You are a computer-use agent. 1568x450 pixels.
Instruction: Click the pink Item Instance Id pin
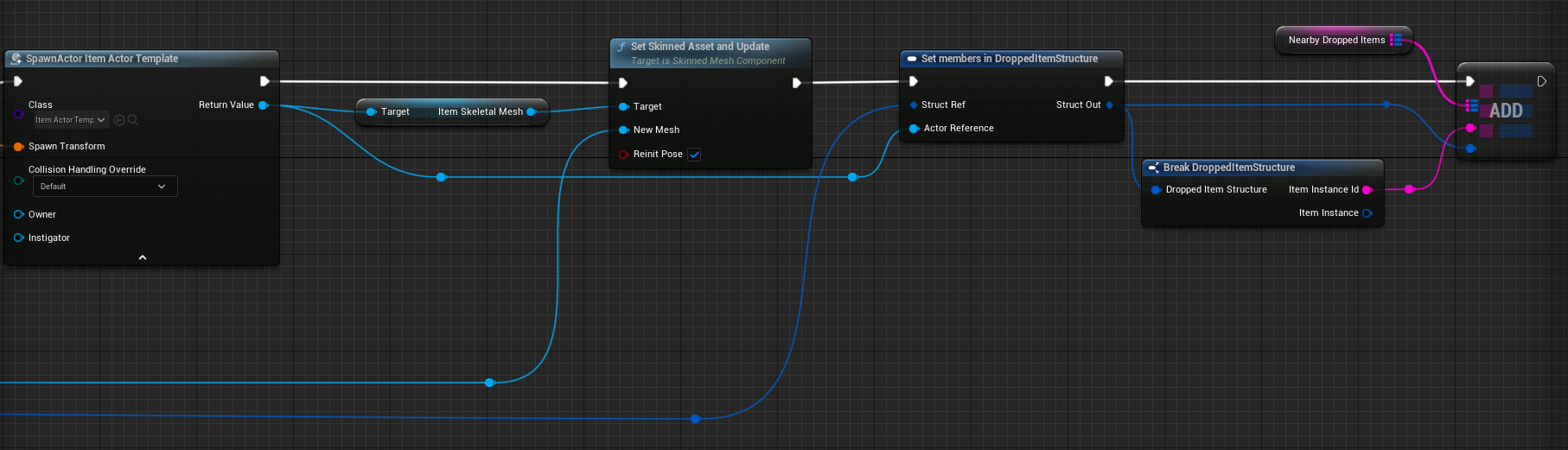(x=1367, y=190)
